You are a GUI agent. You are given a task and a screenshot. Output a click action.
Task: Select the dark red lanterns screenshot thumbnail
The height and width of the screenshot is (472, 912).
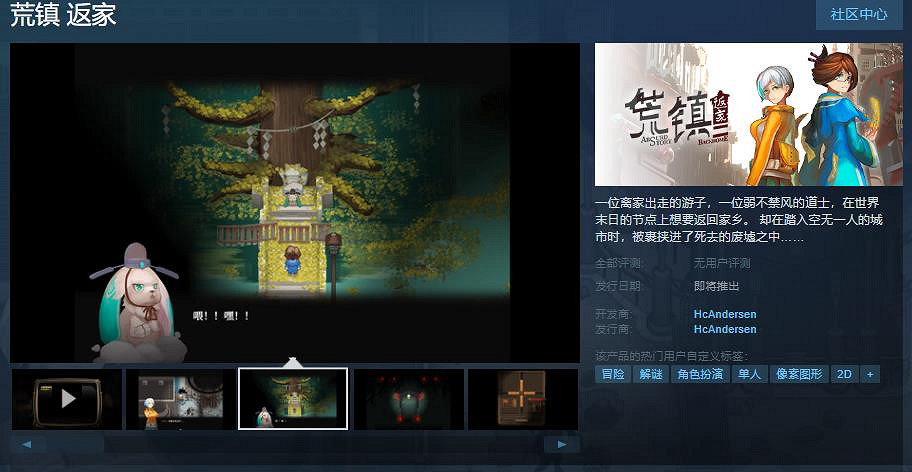coord(408,399)
